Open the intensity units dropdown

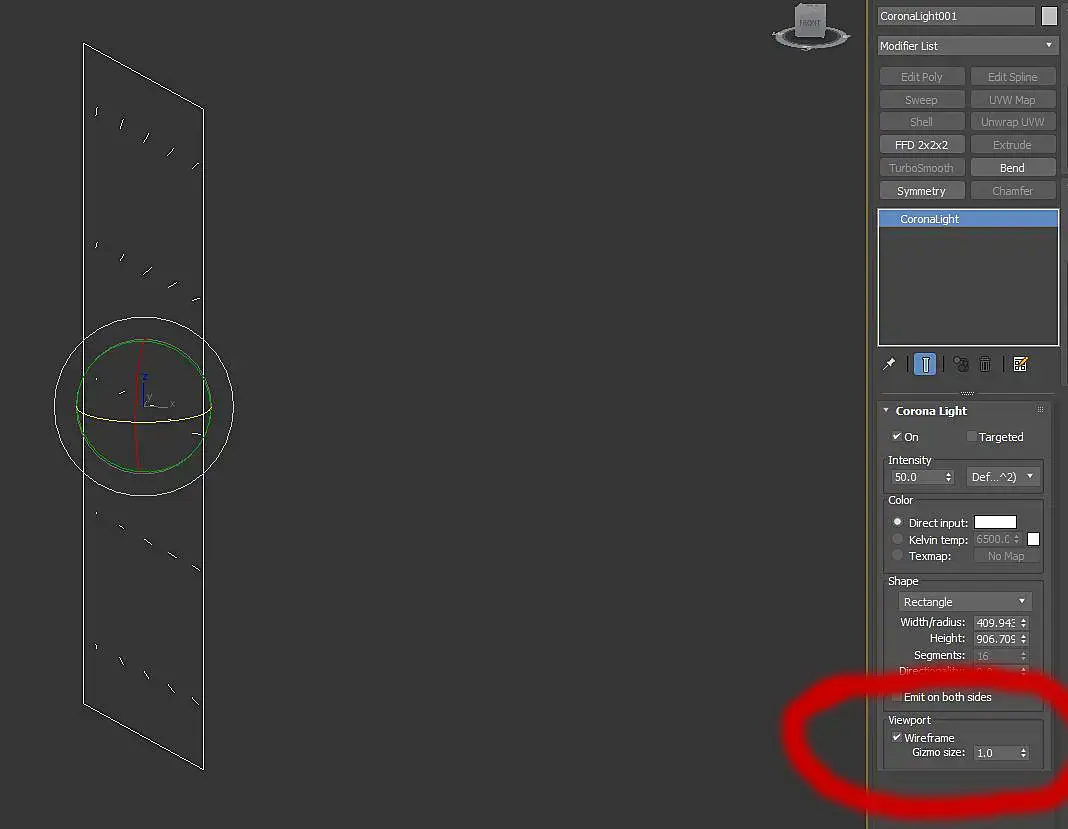[1003, 477]
